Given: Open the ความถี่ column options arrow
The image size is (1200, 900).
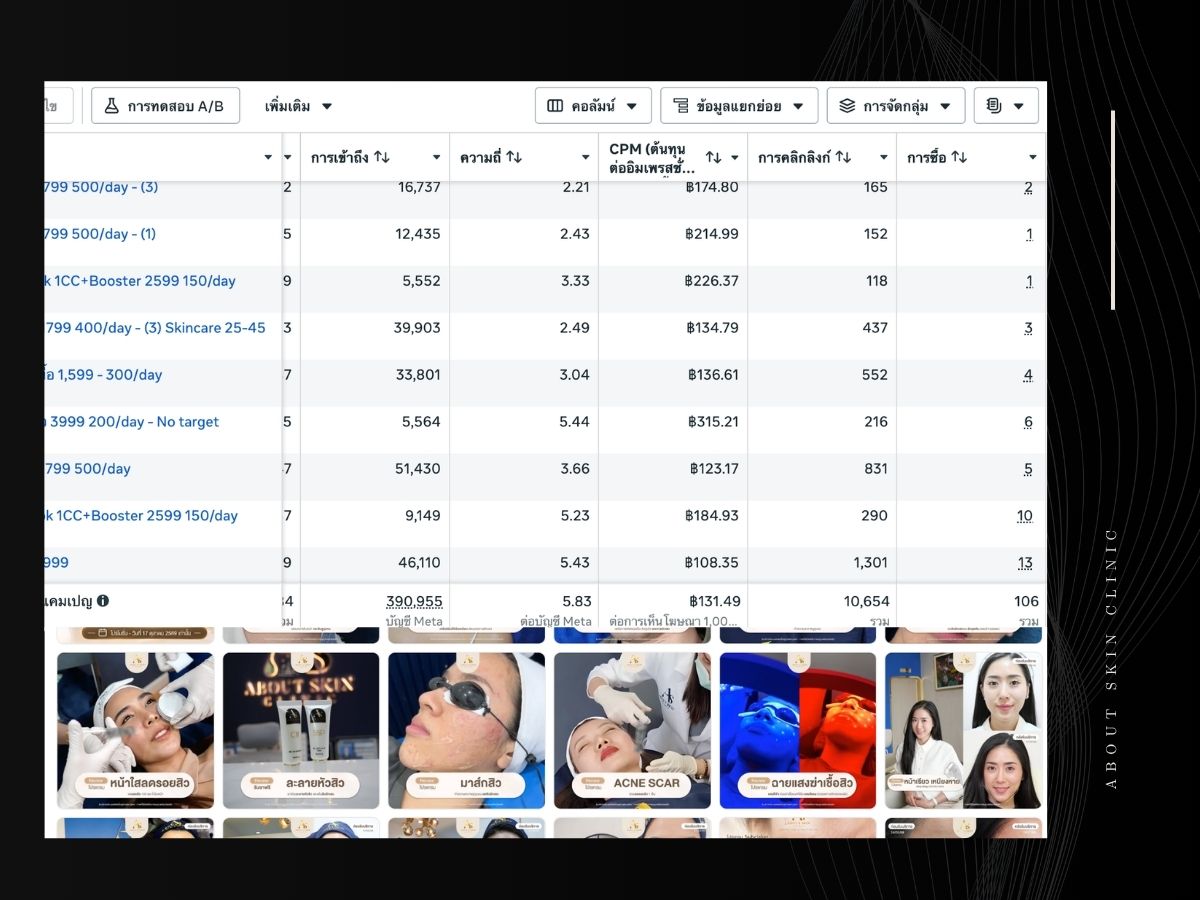Looking at the screenshot, I should click(585, 158).
